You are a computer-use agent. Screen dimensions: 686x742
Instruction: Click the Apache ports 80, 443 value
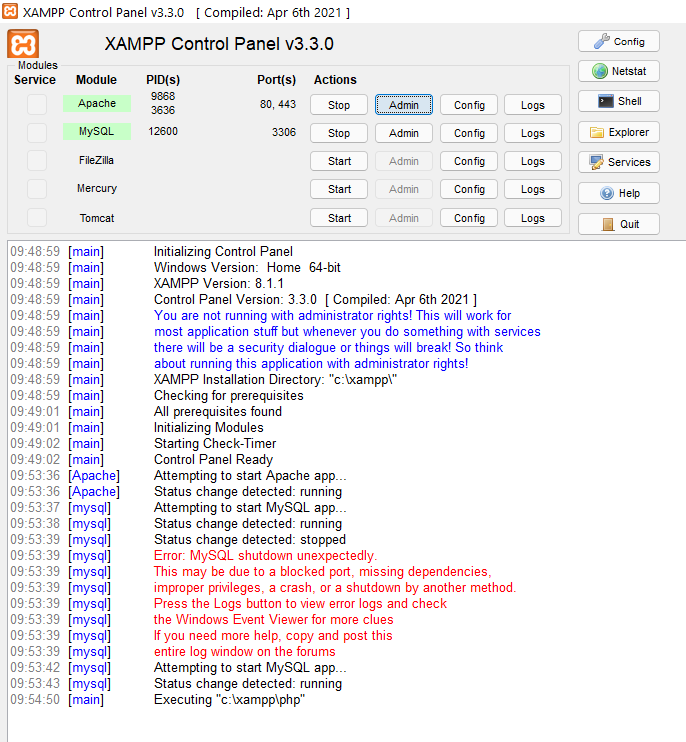tap(278, 104)
